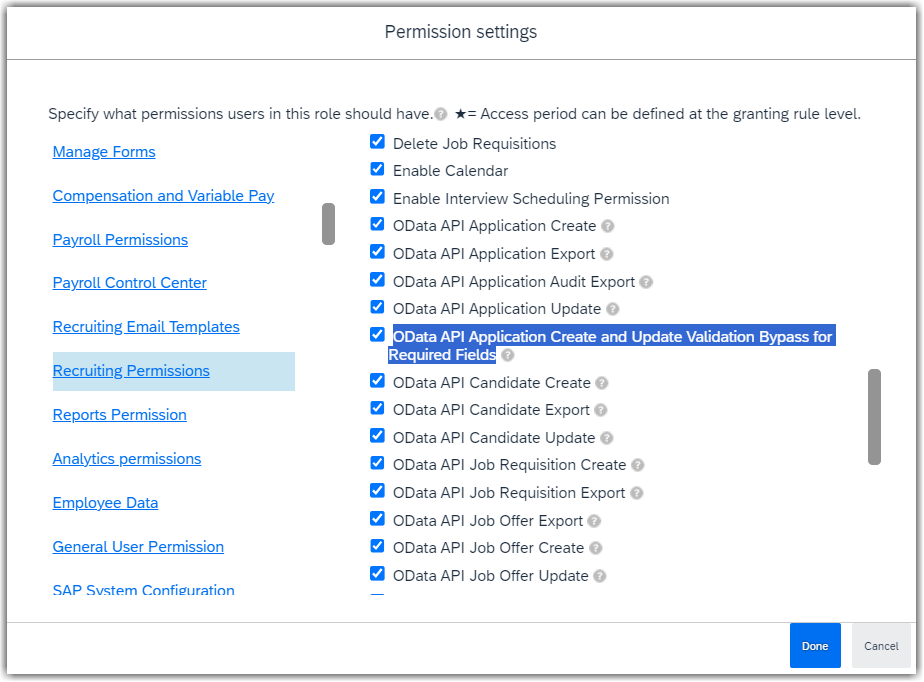The image size is (924, 682).
Task: Open Employee Data permission category
Action: tap(105, 503)
